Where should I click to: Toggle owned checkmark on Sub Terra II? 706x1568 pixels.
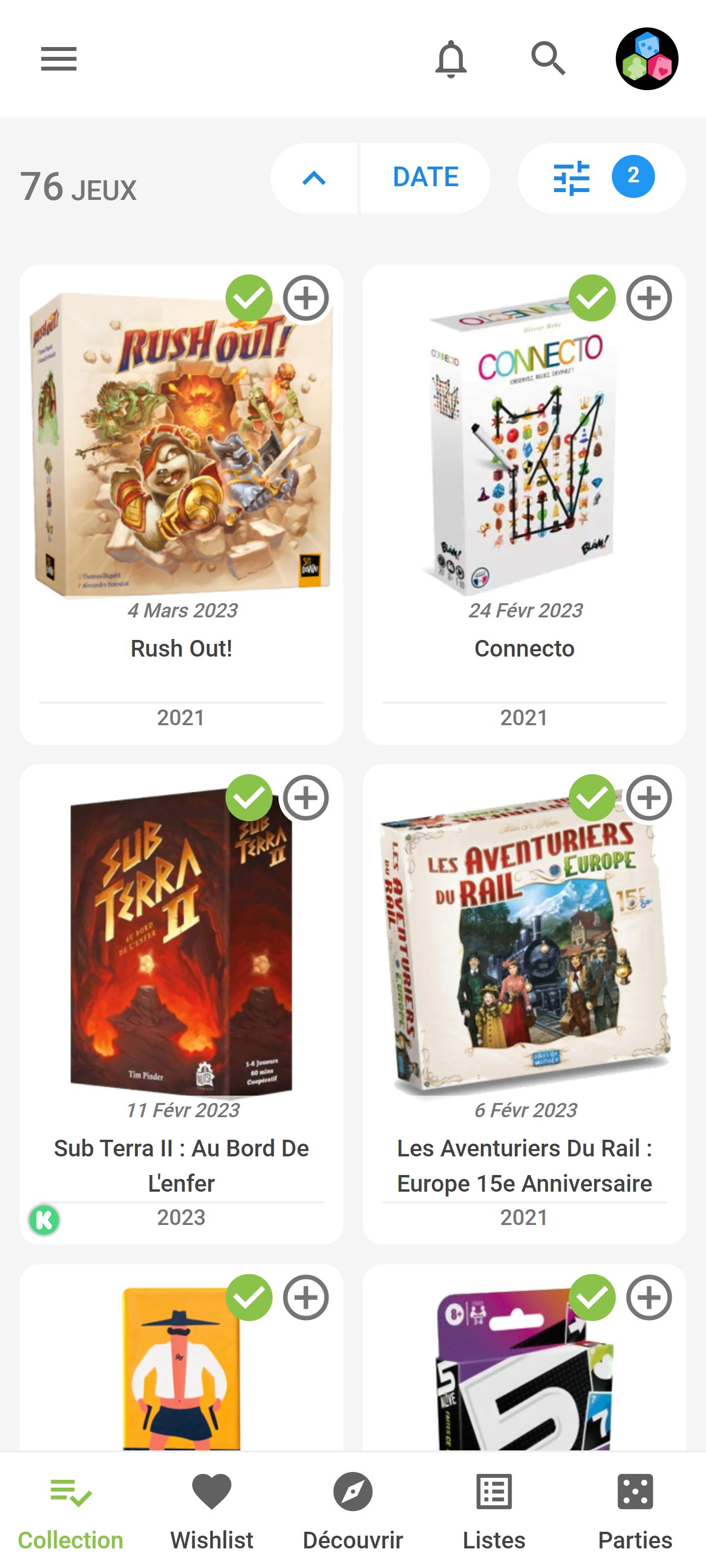(249, 798)
